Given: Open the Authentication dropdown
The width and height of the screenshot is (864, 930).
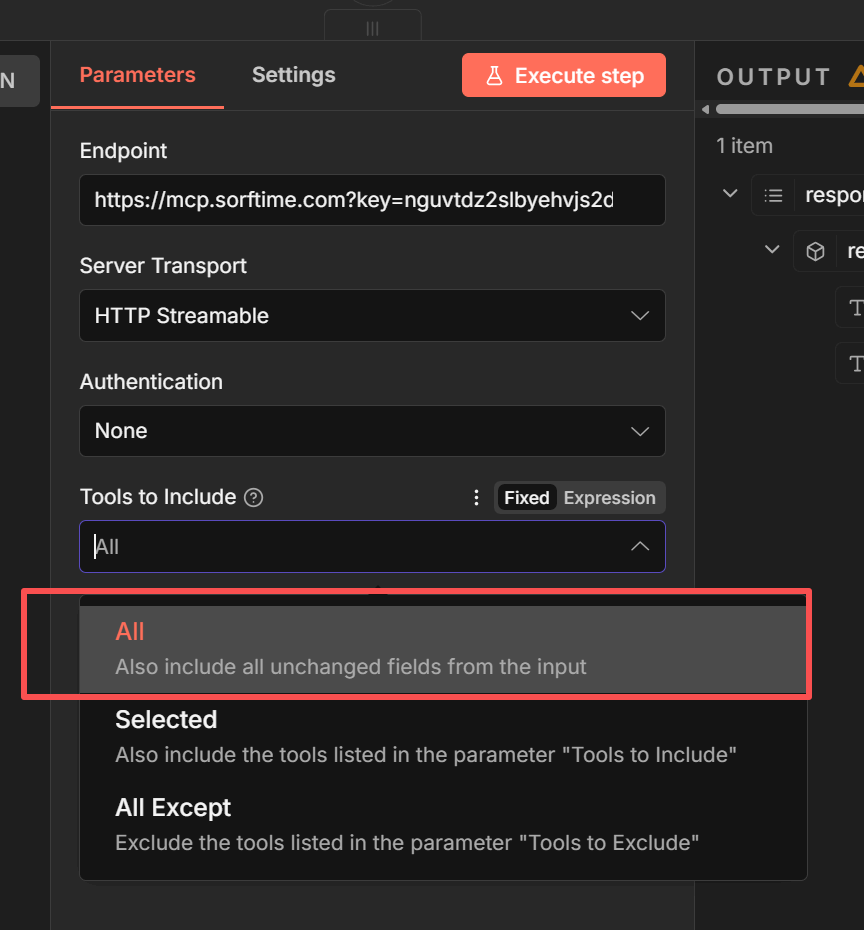Looking at the screenshot, I should (x=372, y=431).
